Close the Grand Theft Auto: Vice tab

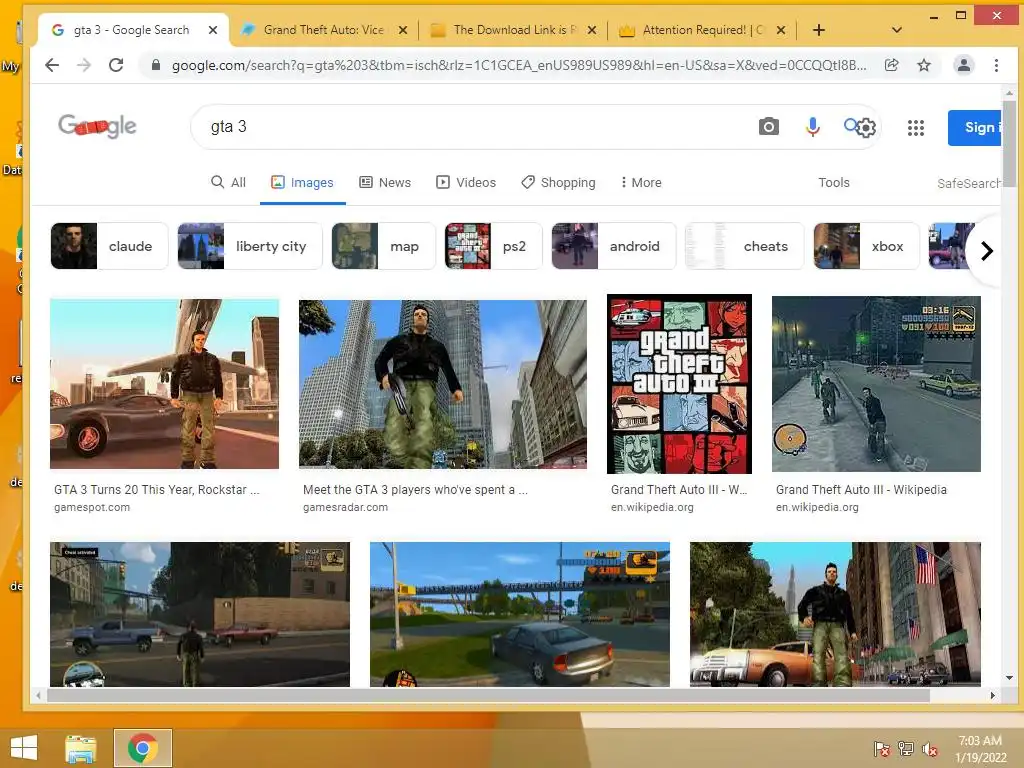pos(403,30)
